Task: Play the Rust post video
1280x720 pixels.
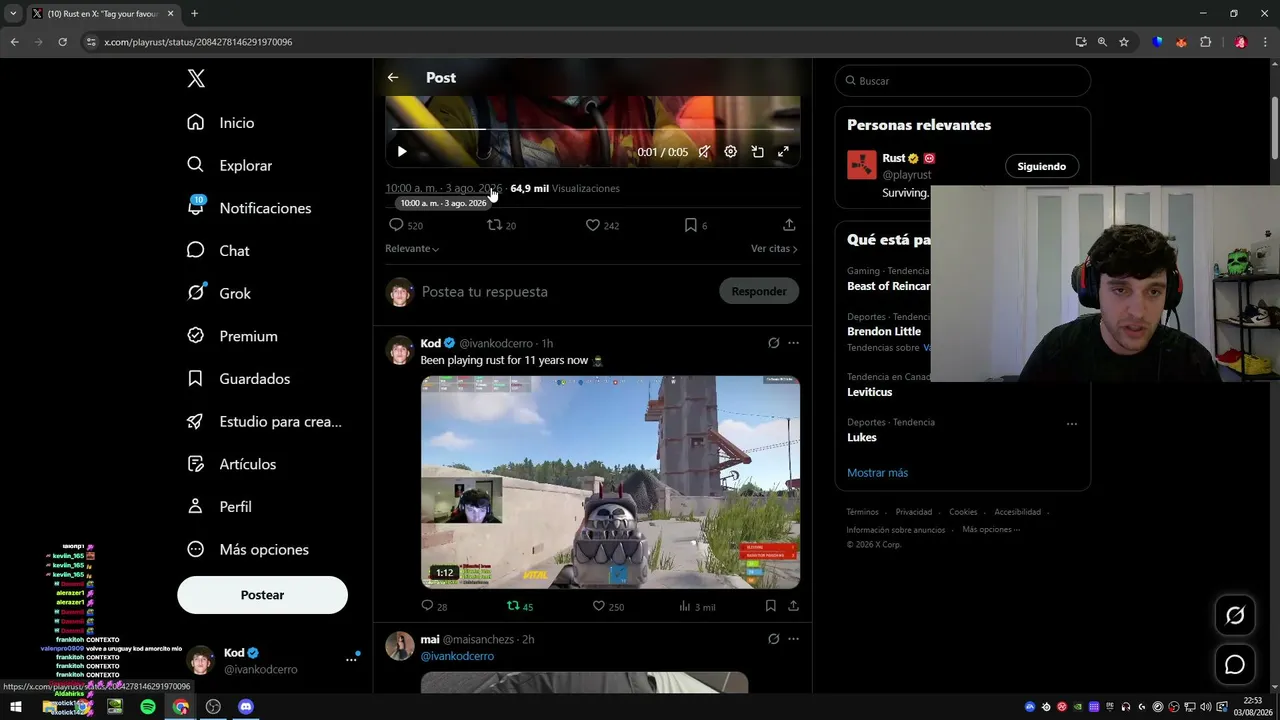Action: point(402,152)
